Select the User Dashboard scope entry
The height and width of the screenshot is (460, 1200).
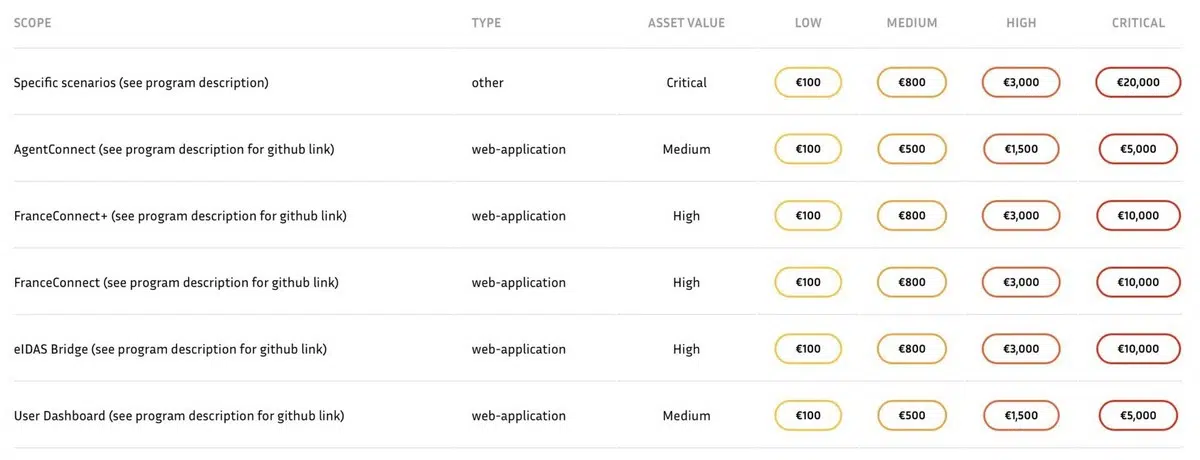click(180, 415)
